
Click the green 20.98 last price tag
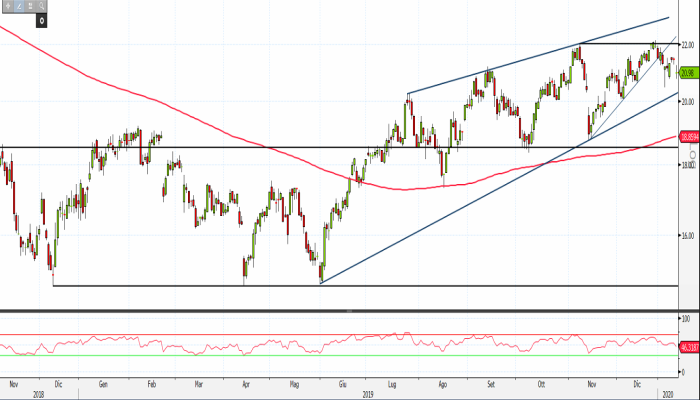(688, 73)
